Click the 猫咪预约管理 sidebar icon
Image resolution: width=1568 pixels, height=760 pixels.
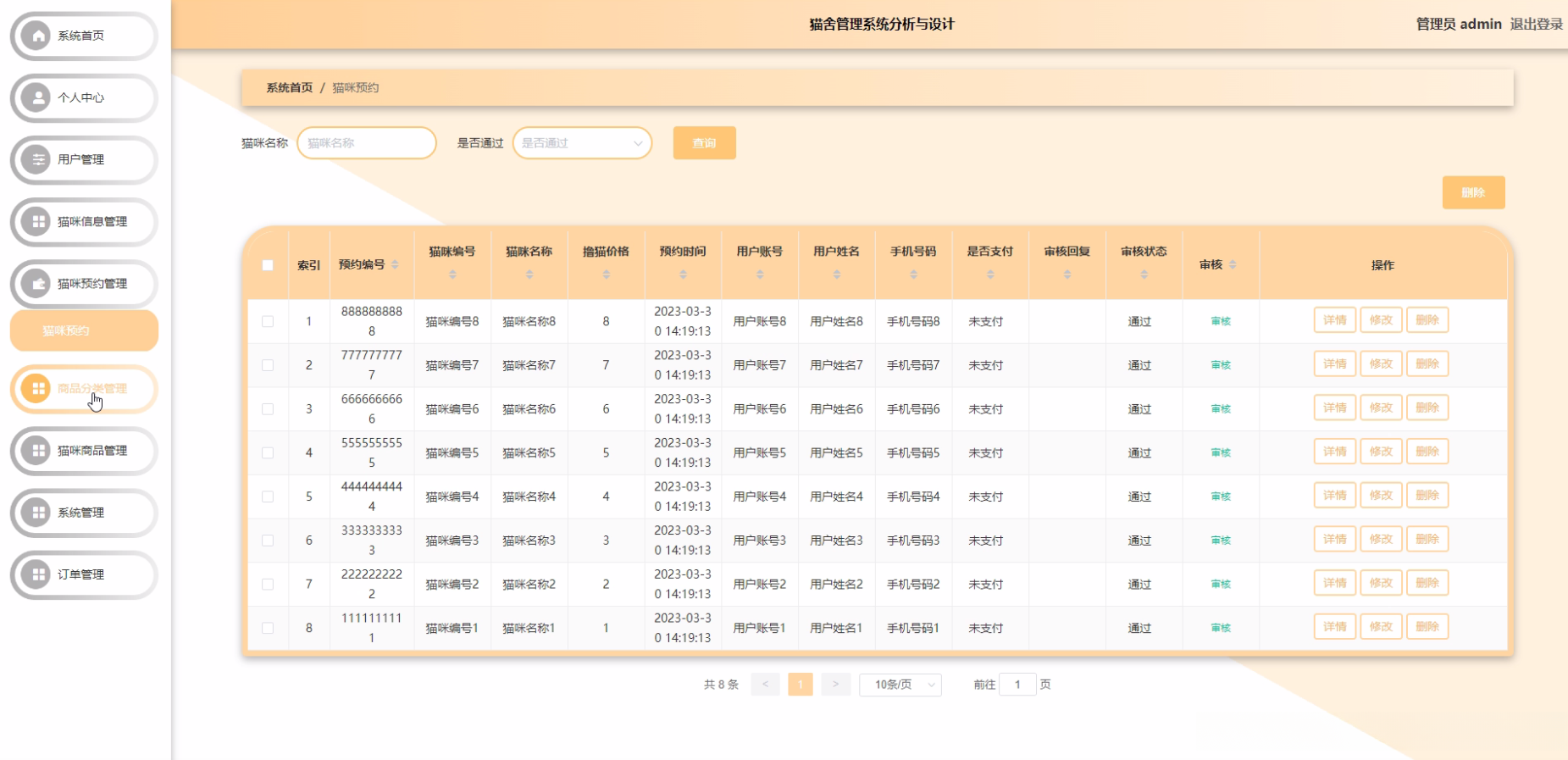pos(36,283)
